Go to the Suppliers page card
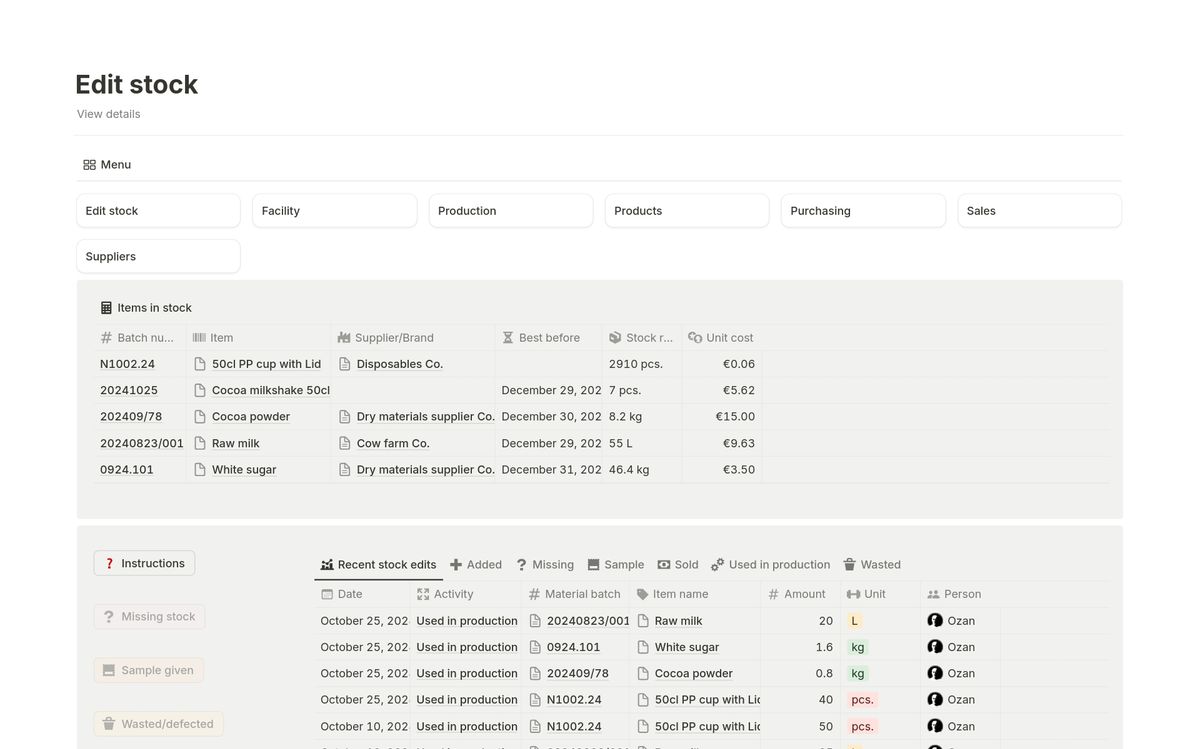The image size is (1200, 749). click(x=158, y=257)
